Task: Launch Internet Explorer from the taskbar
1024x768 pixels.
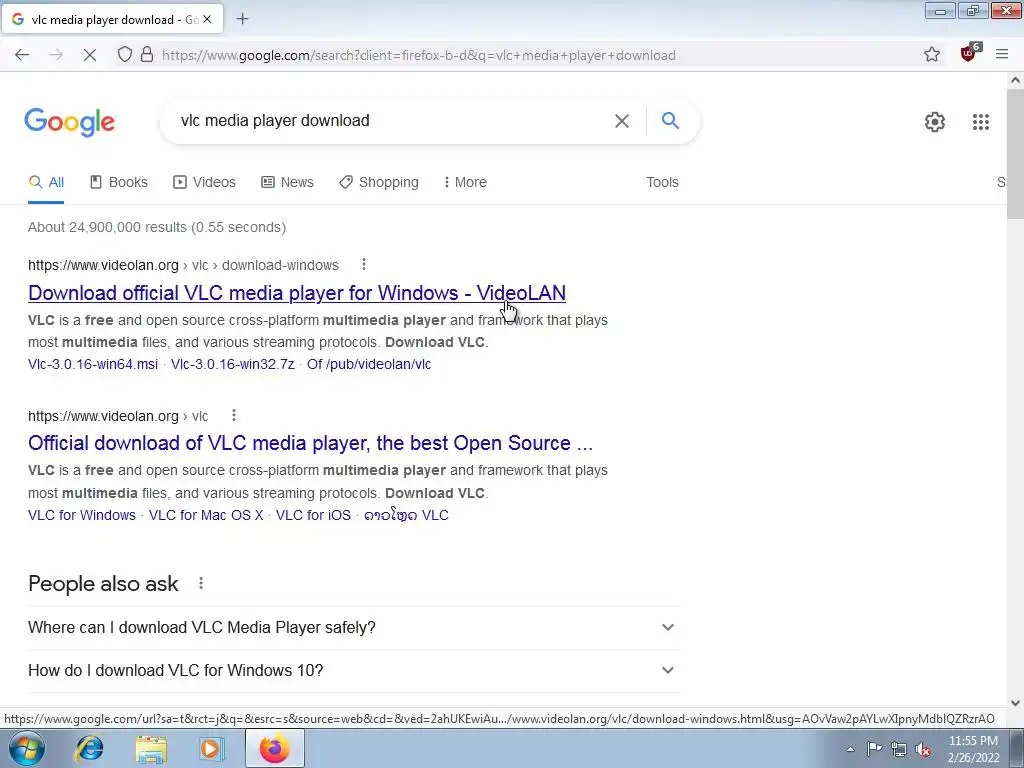Action: (89, 749)
